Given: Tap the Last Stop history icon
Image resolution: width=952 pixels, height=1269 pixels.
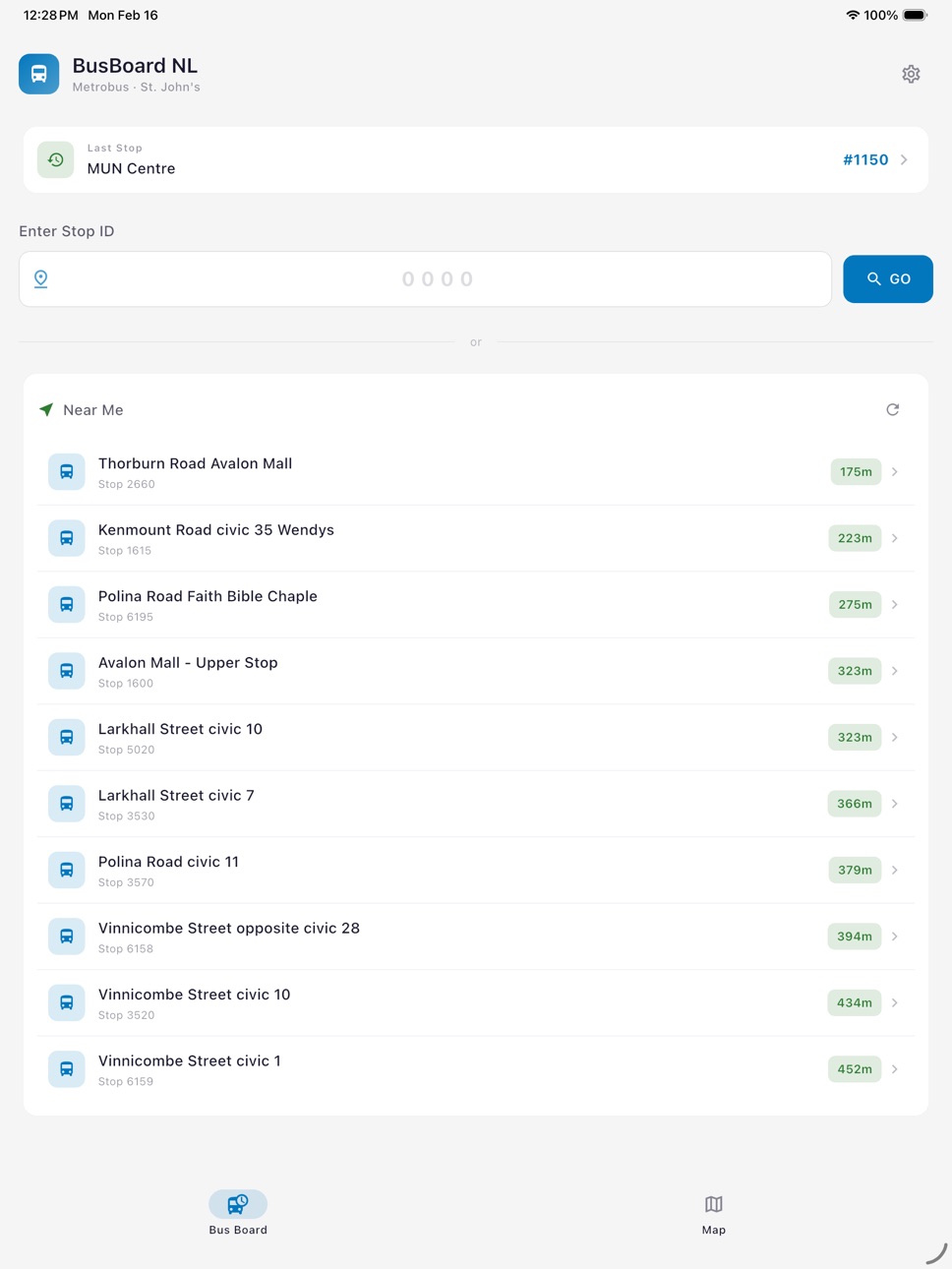Looking at the screenshot, I should click(56, 159).
